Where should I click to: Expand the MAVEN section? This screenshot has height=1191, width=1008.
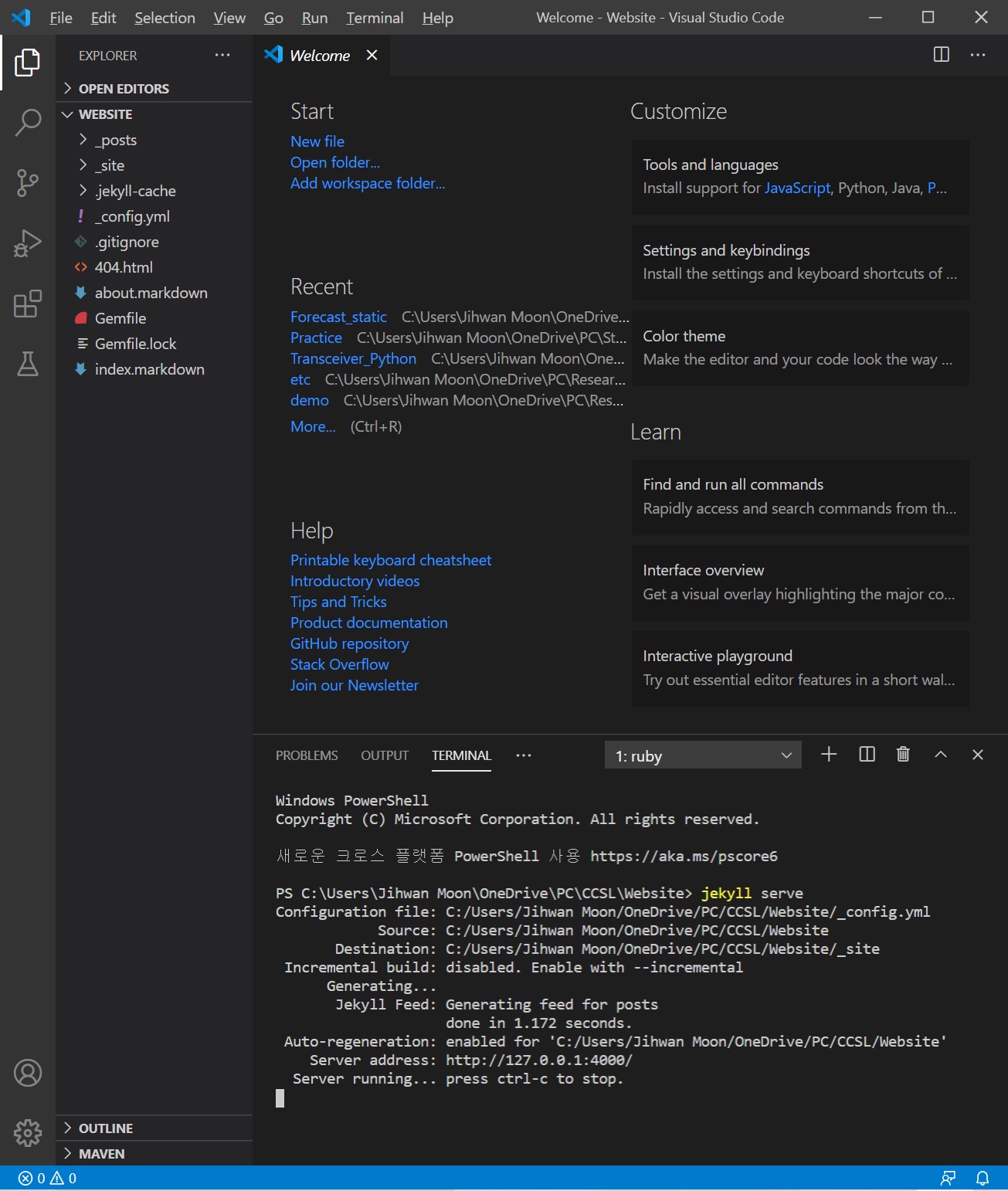coord(154,1154)
